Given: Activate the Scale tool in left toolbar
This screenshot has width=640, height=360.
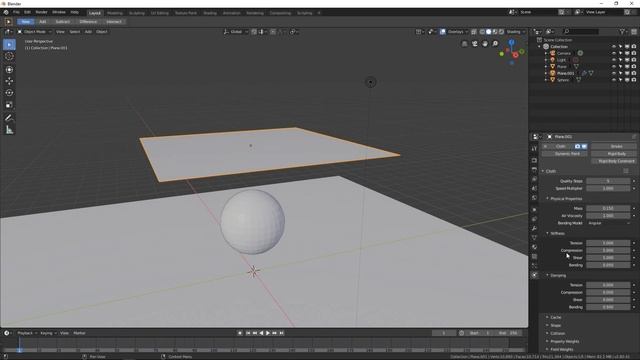Looking at the screenshot, I should (9, 105).
